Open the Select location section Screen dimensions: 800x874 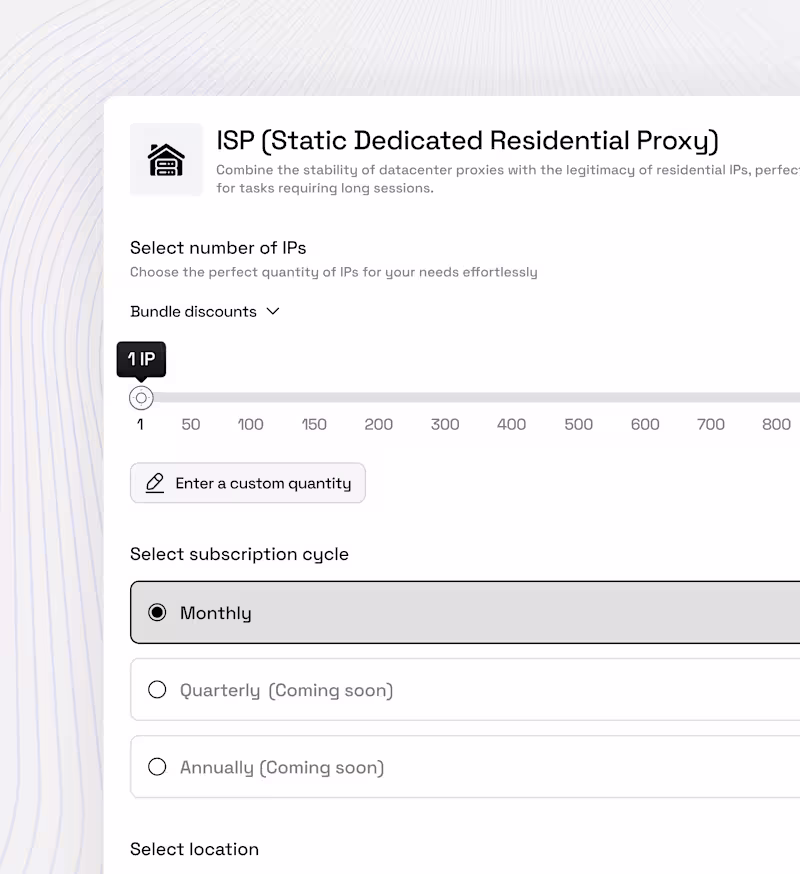[194, 849]
